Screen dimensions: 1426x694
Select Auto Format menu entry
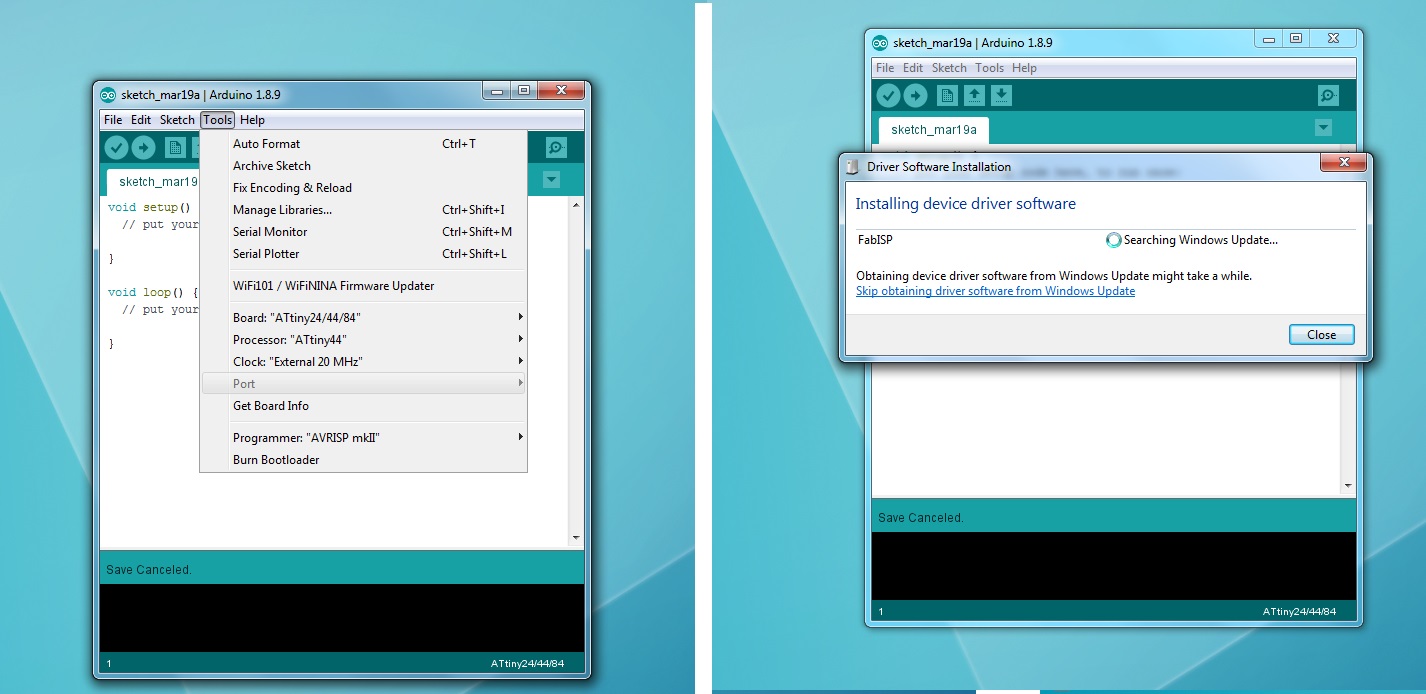(364, 144)
